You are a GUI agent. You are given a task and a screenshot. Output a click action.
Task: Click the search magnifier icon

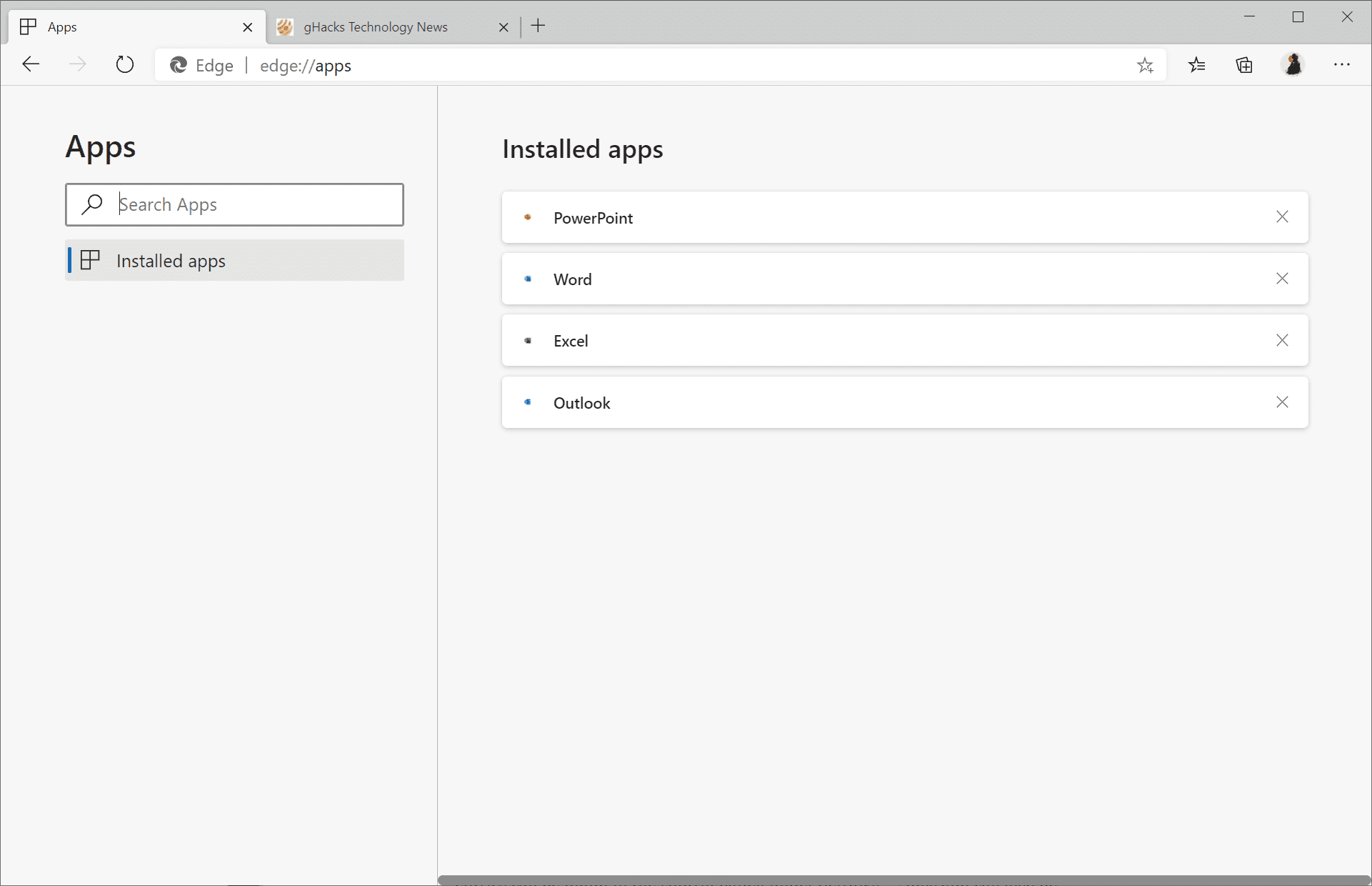[x=92, y=204]
